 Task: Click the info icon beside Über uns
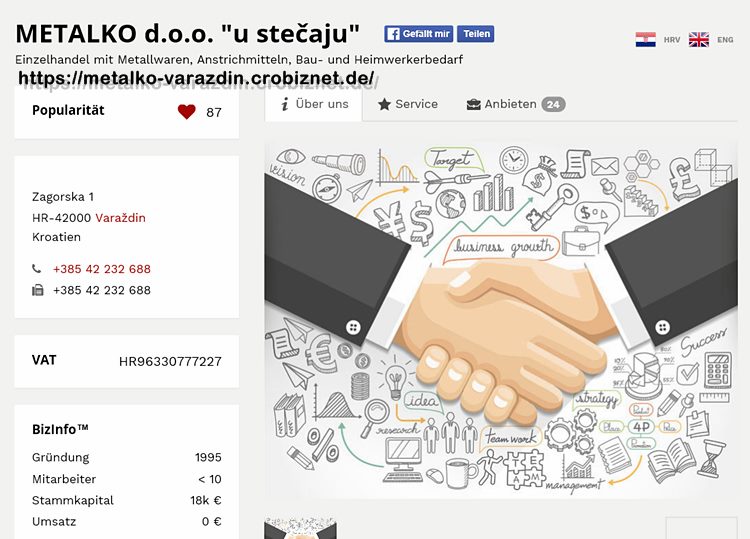(x=285, y=104)
